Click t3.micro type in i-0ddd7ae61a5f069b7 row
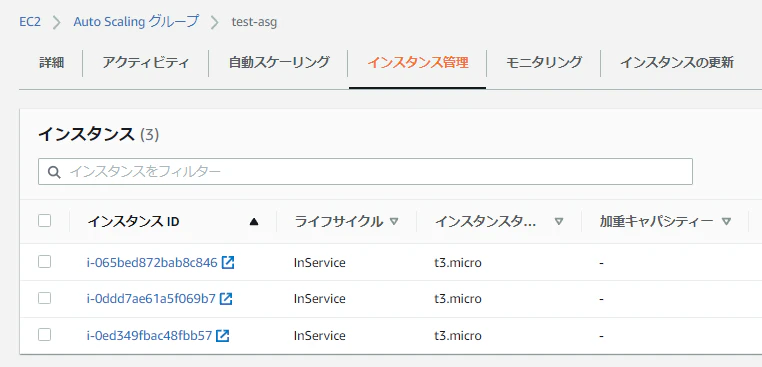762x367 pixels. click(x=458, y=298)
